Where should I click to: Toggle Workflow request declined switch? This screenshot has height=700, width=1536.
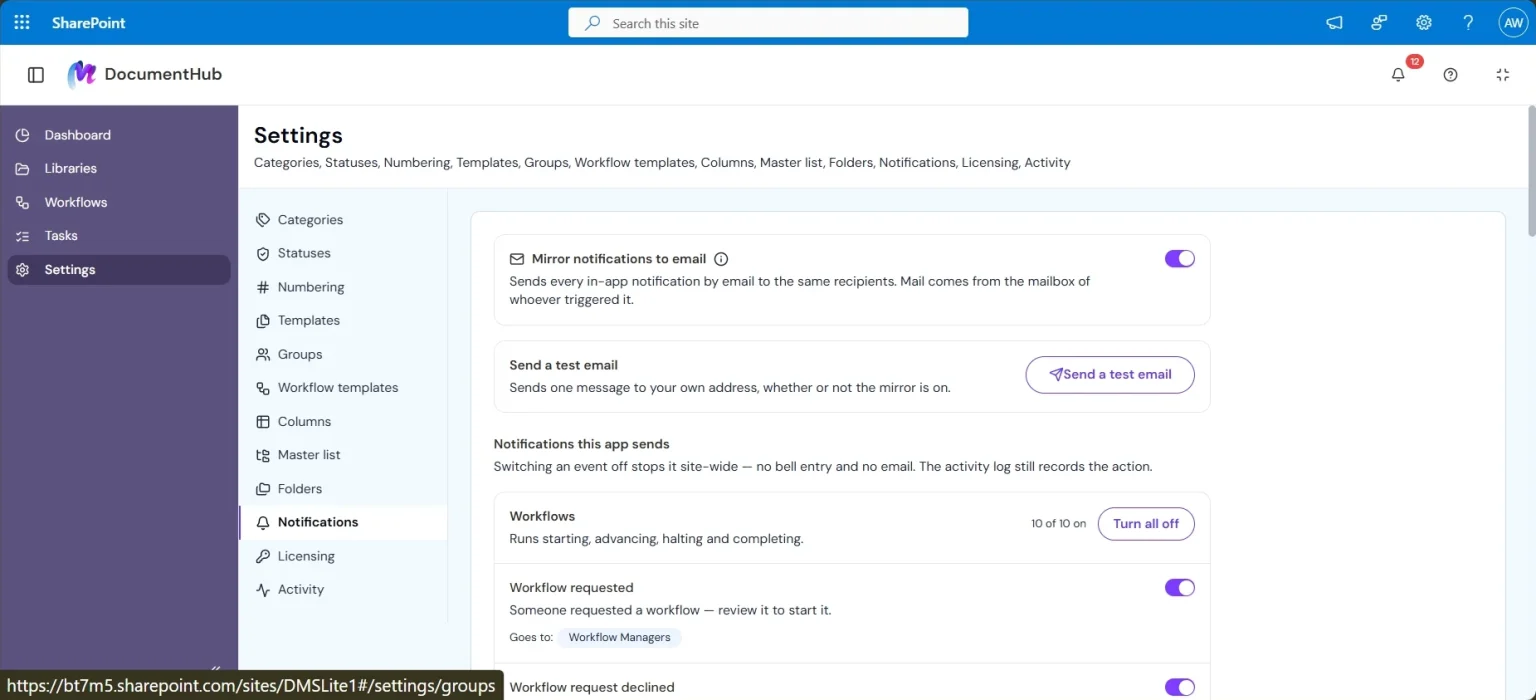point(1180,687)
